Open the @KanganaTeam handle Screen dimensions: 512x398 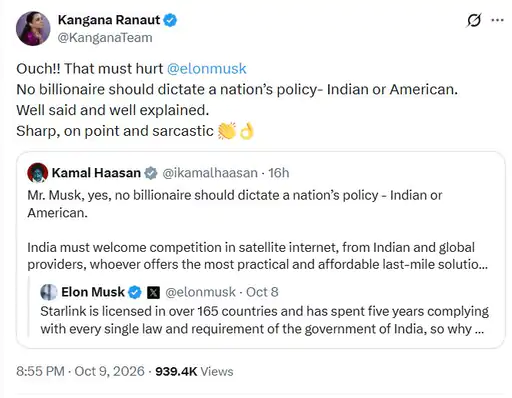(x=105, y=38)
